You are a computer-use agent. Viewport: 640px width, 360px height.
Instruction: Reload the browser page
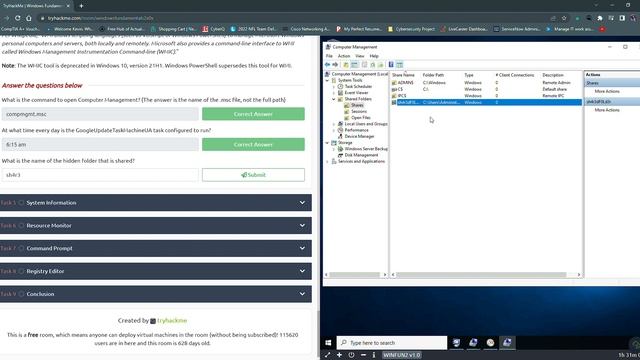coord(18,18)
